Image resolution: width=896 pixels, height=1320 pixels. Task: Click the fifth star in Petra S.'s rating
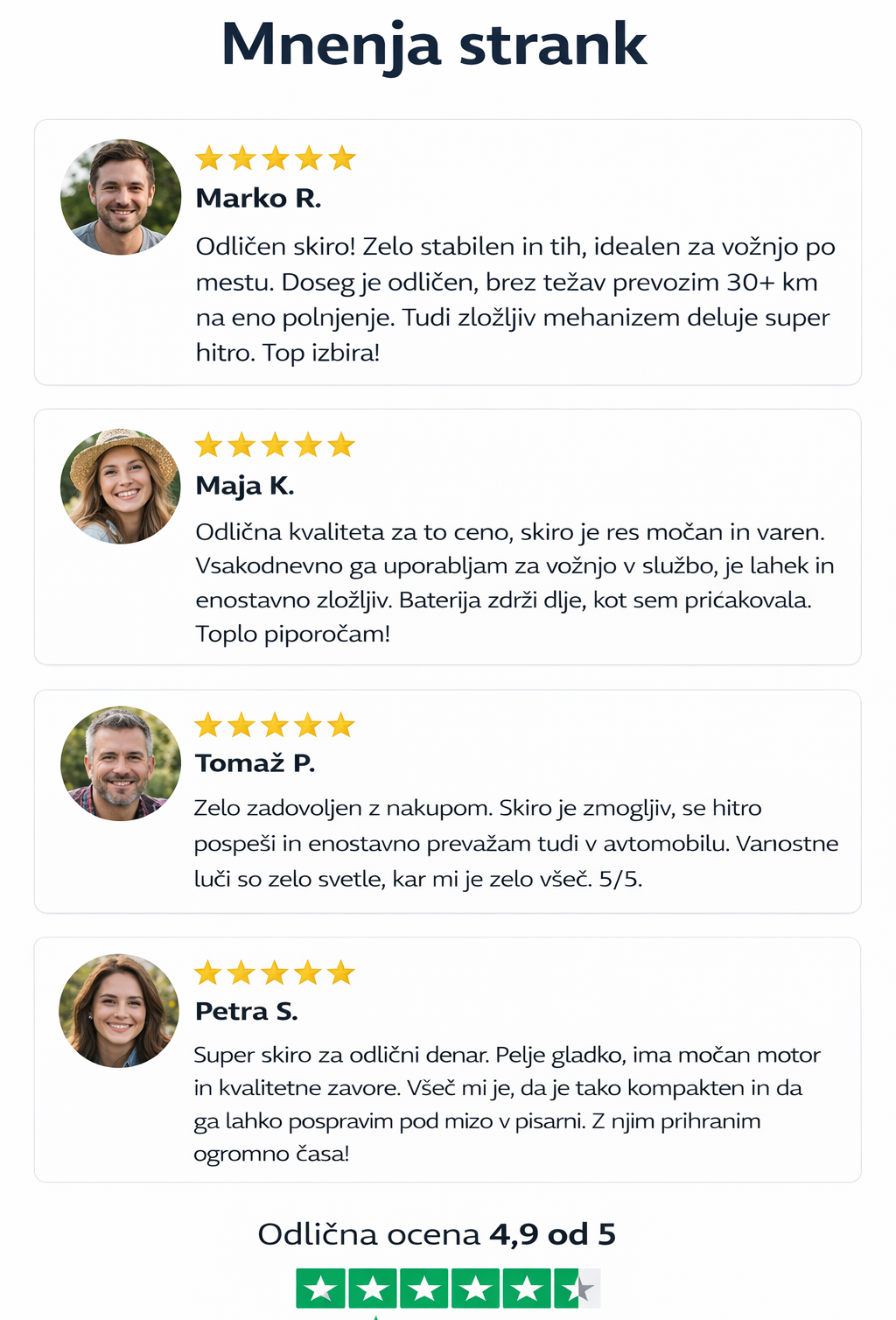(341, 972)
